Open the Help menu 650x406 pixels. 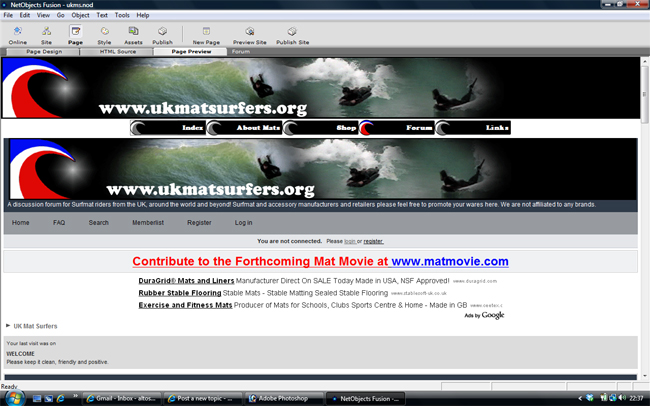[x=143, y=15]
